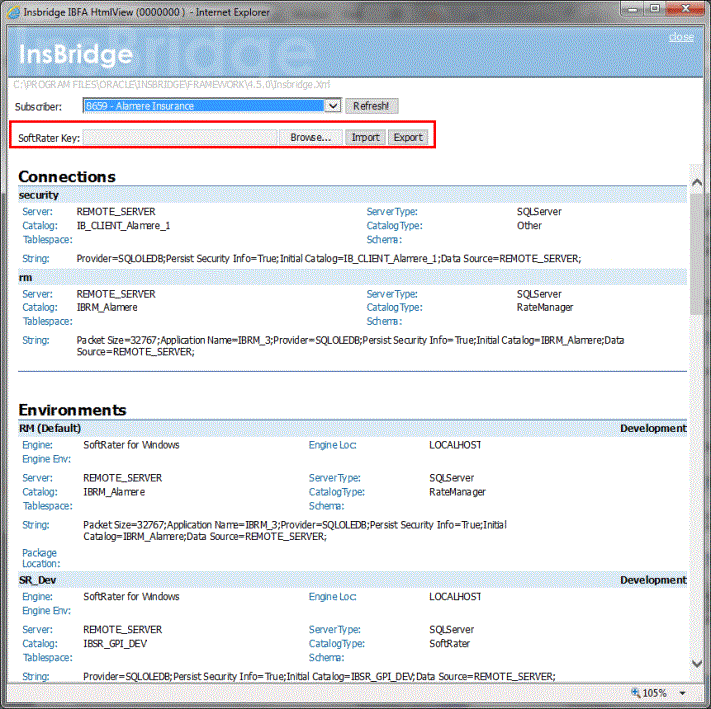Click the Insbridge.Xml file path text
The height and width of the screenshot is (709, 711).
(x=172, y=84)
